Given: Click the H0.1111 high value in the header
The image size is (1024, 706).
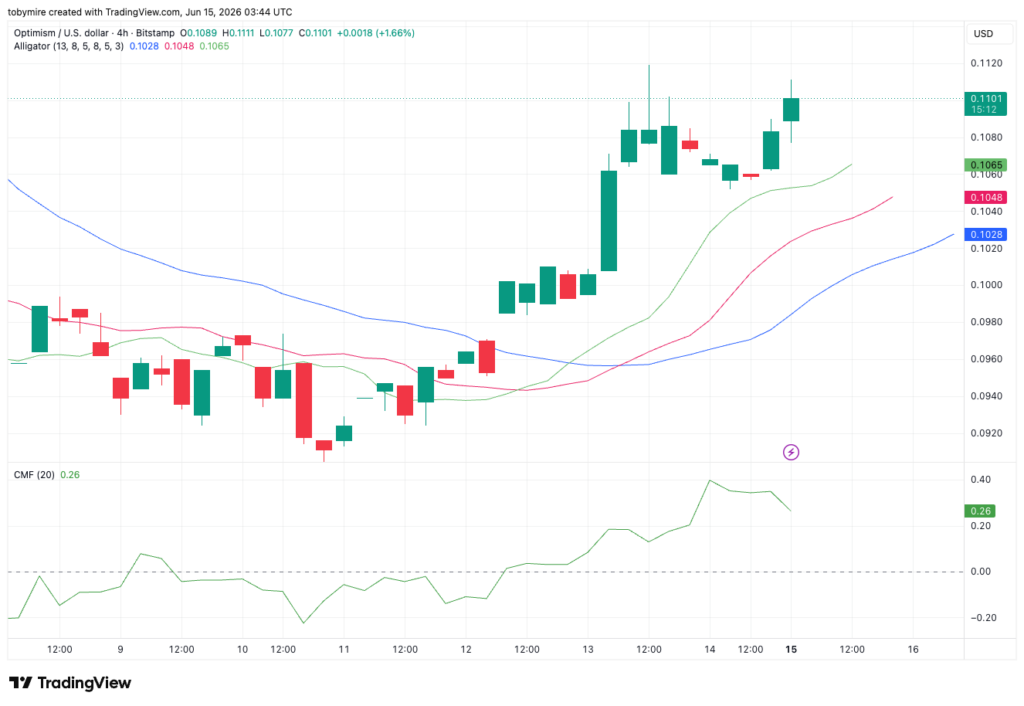Looking at the screenshot, I should pyautogui.click(x=238, y=33).
